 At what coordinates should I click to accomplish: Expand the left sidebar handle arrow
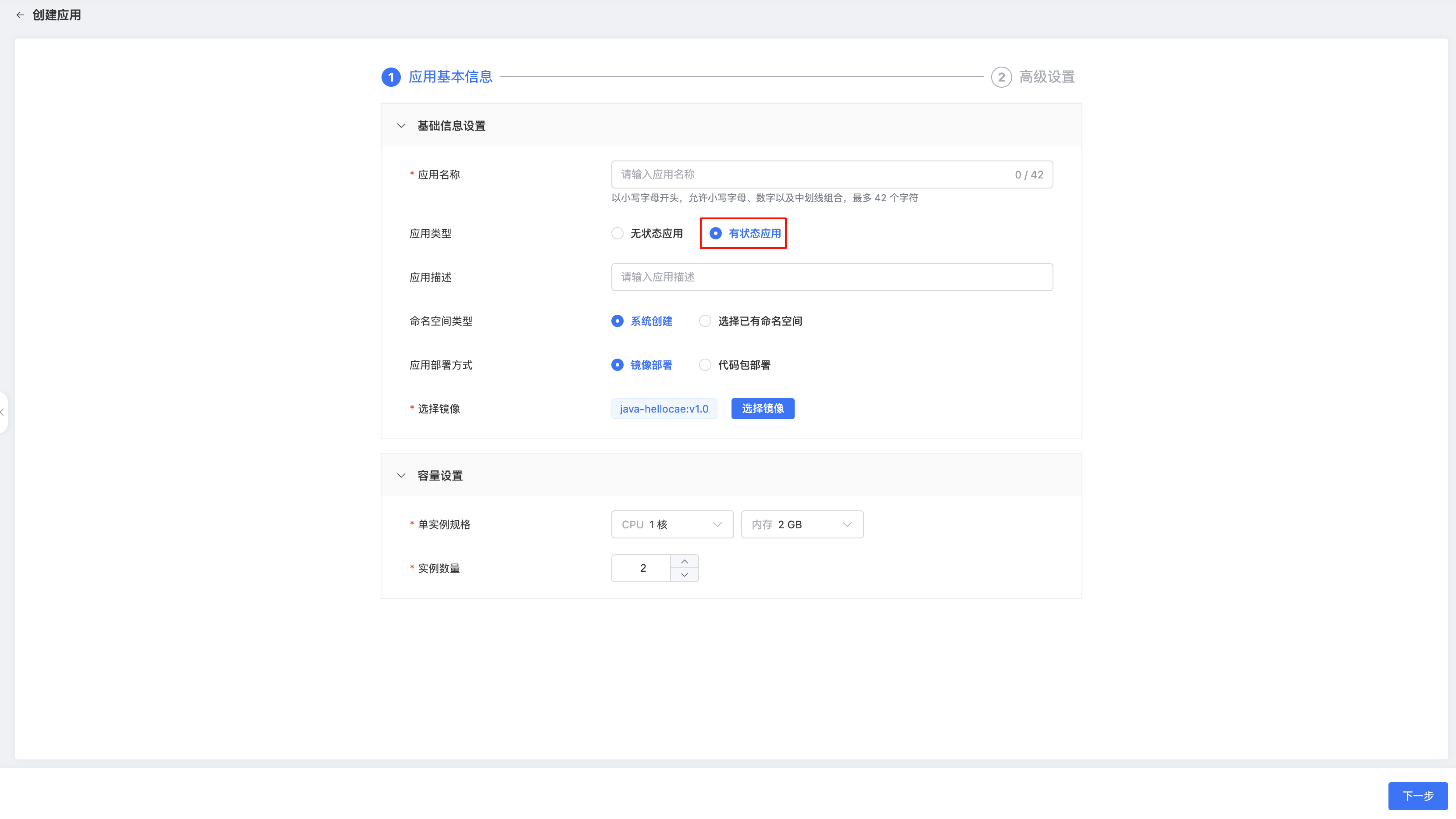click(3, 412)
